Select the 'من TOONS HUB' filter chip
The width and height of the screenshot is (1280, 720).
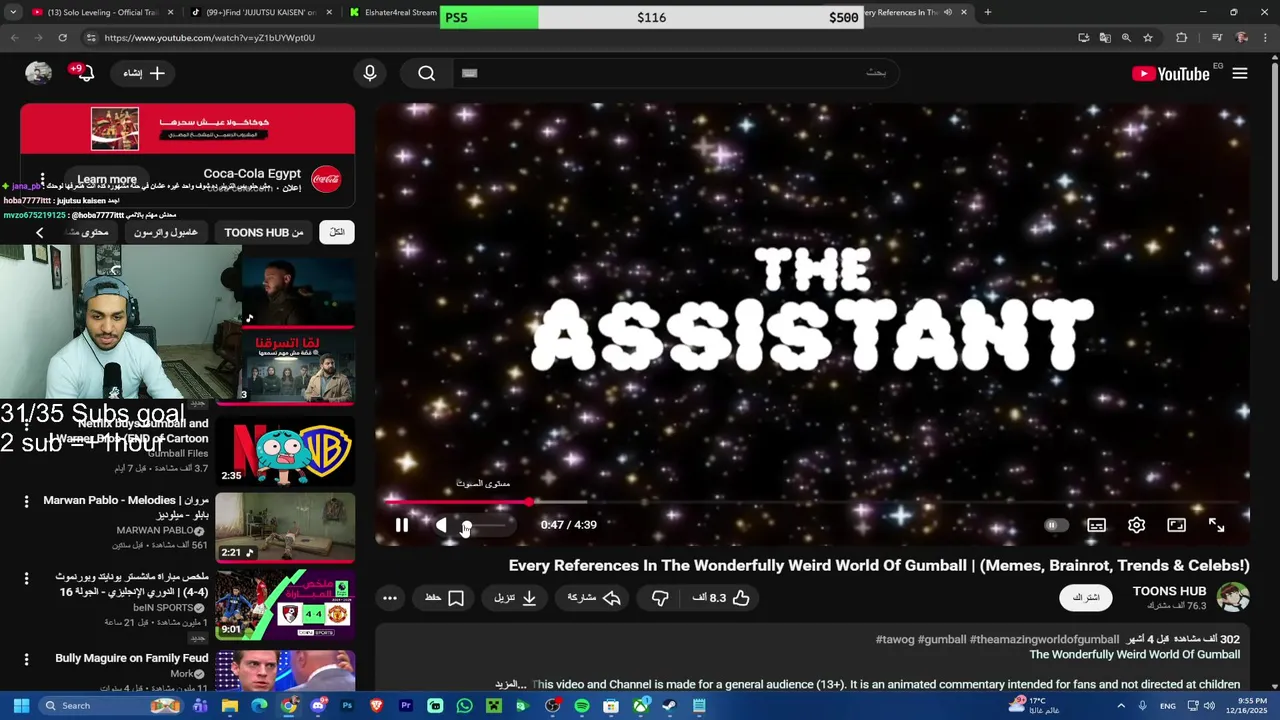[x=263, y=232]
